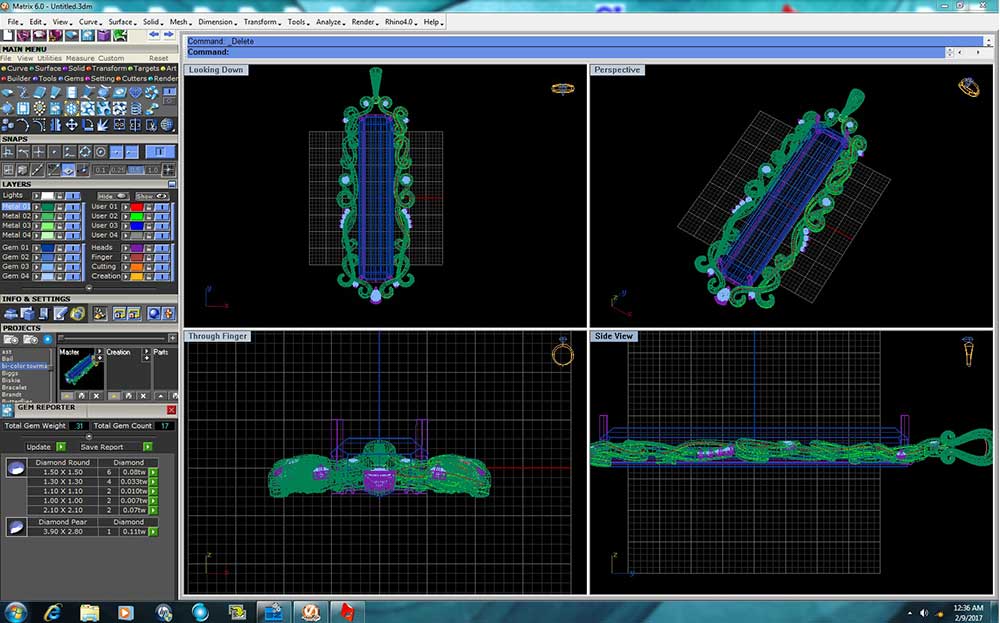Screen dimensions: 1000x623
Task: Click the orange color swatch of Cutting layer
Action: (x=136, y=267)
